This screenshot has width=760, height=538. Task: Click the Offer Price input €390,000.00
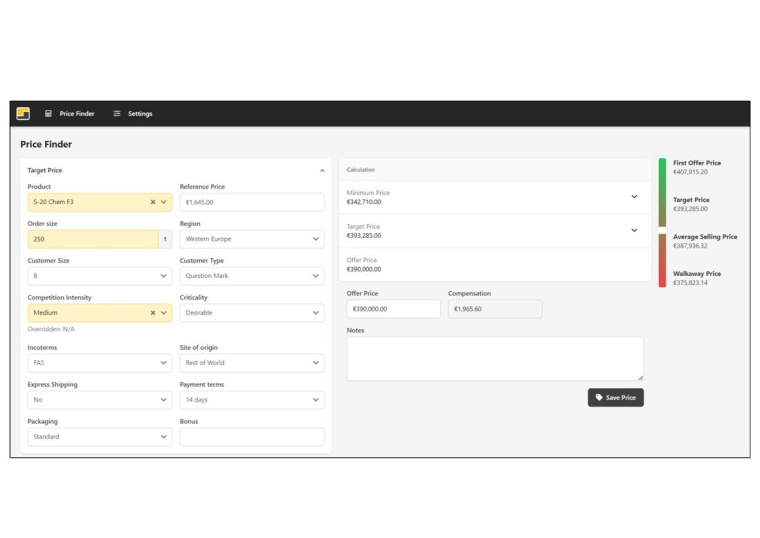pyautogui.click(x=393, y=309)
